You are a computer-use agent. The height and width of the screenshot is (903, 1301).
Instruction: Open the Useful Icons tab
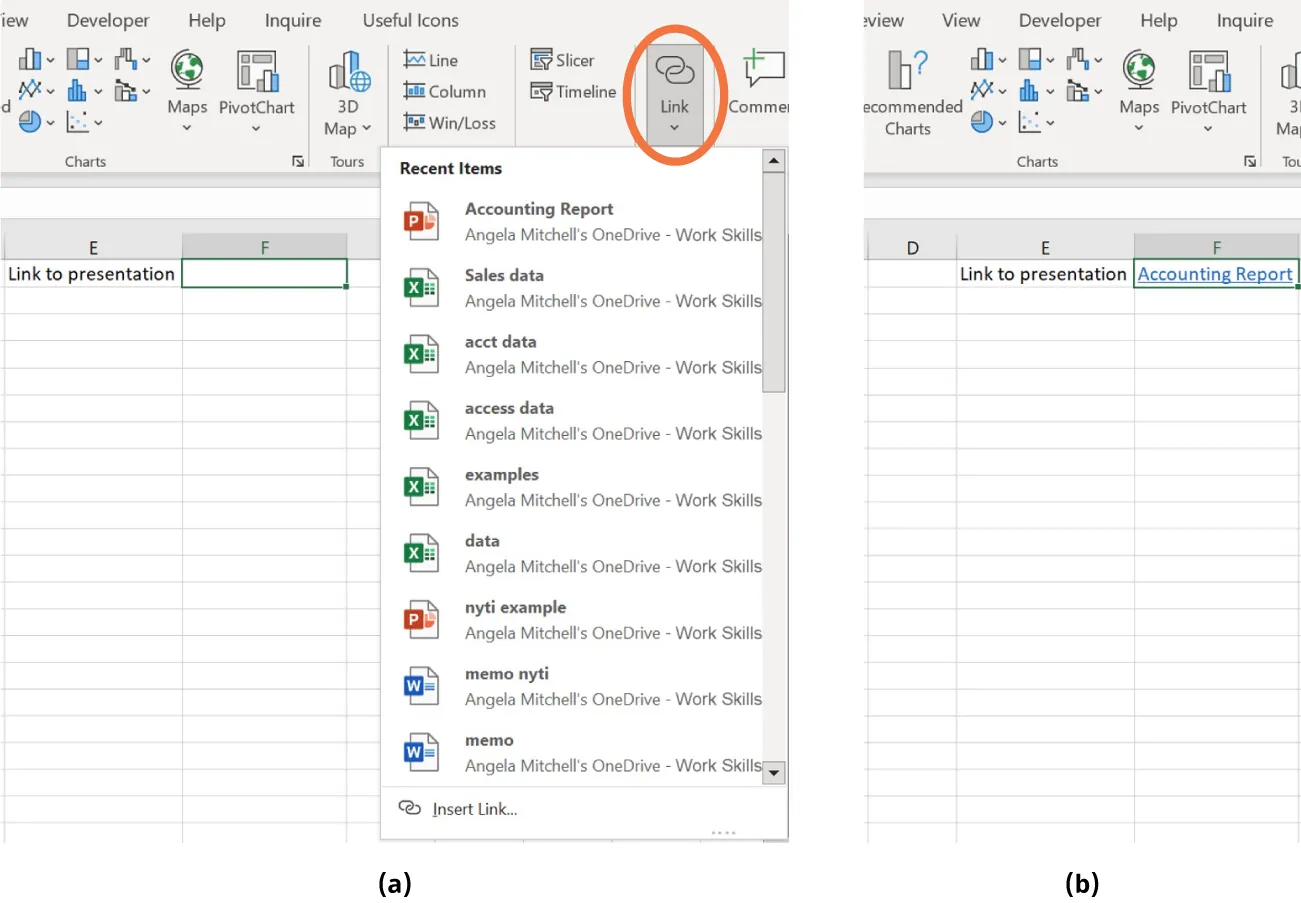pos(410,20)
